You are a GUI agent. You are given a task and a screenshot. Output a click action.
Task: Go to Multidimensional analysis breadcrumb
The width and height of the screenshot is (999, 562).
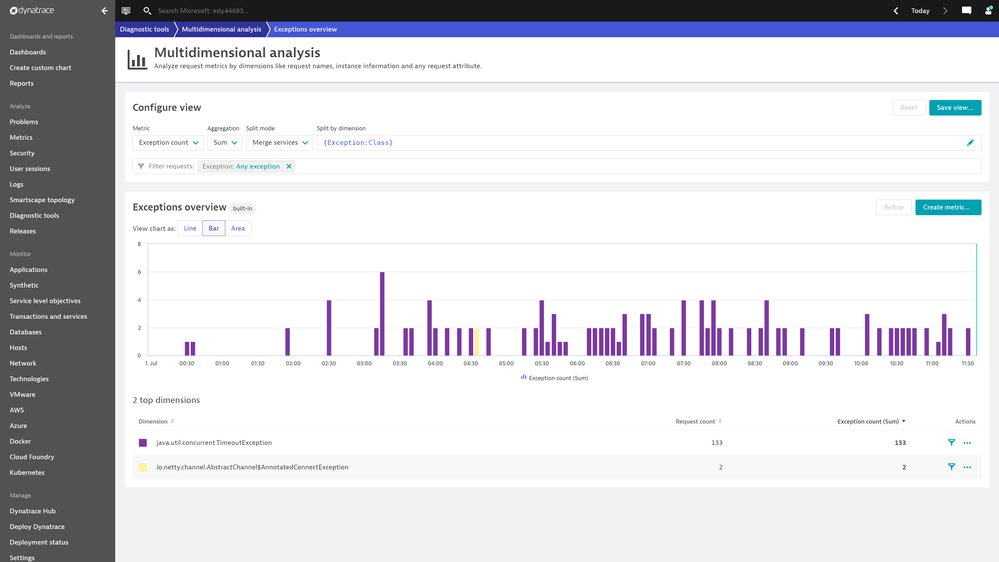(221, 29)
